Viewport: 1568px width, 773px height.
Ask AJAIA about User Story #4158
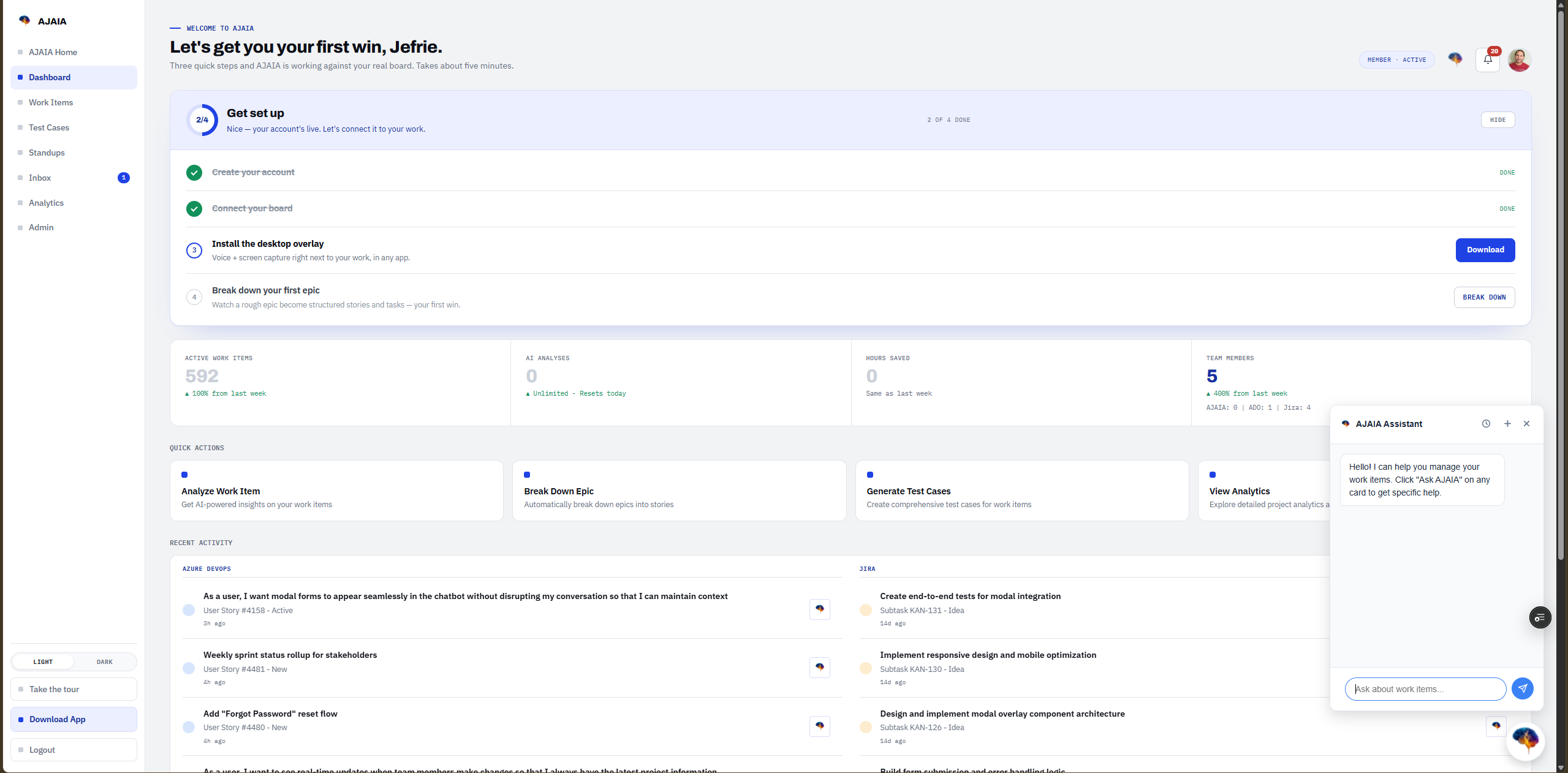click(x=820, y=609)
